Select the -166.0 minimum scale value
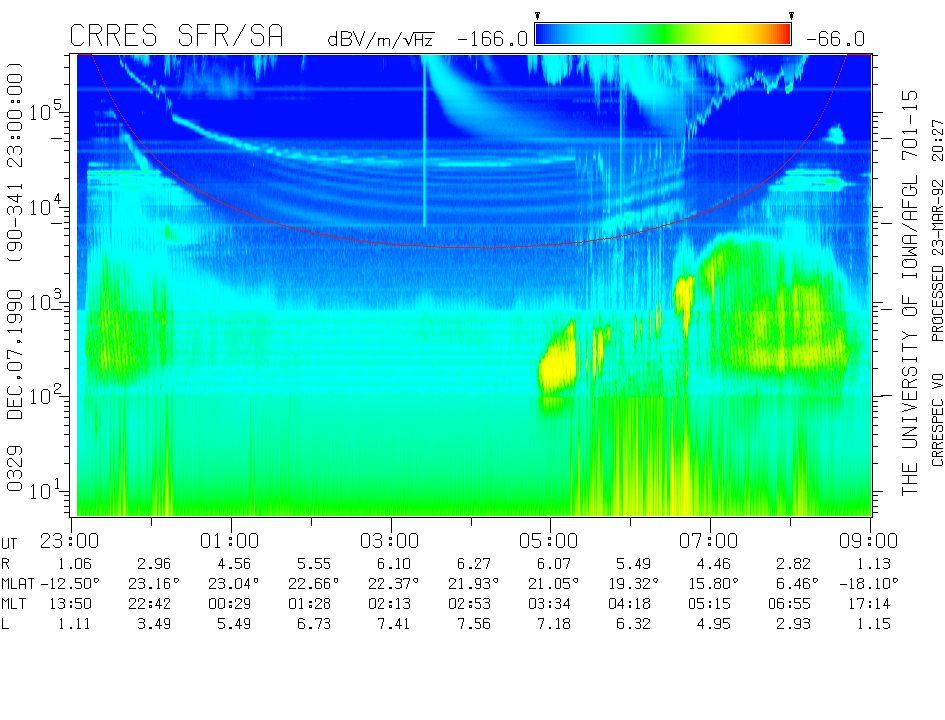 click(x=492, y=39)
